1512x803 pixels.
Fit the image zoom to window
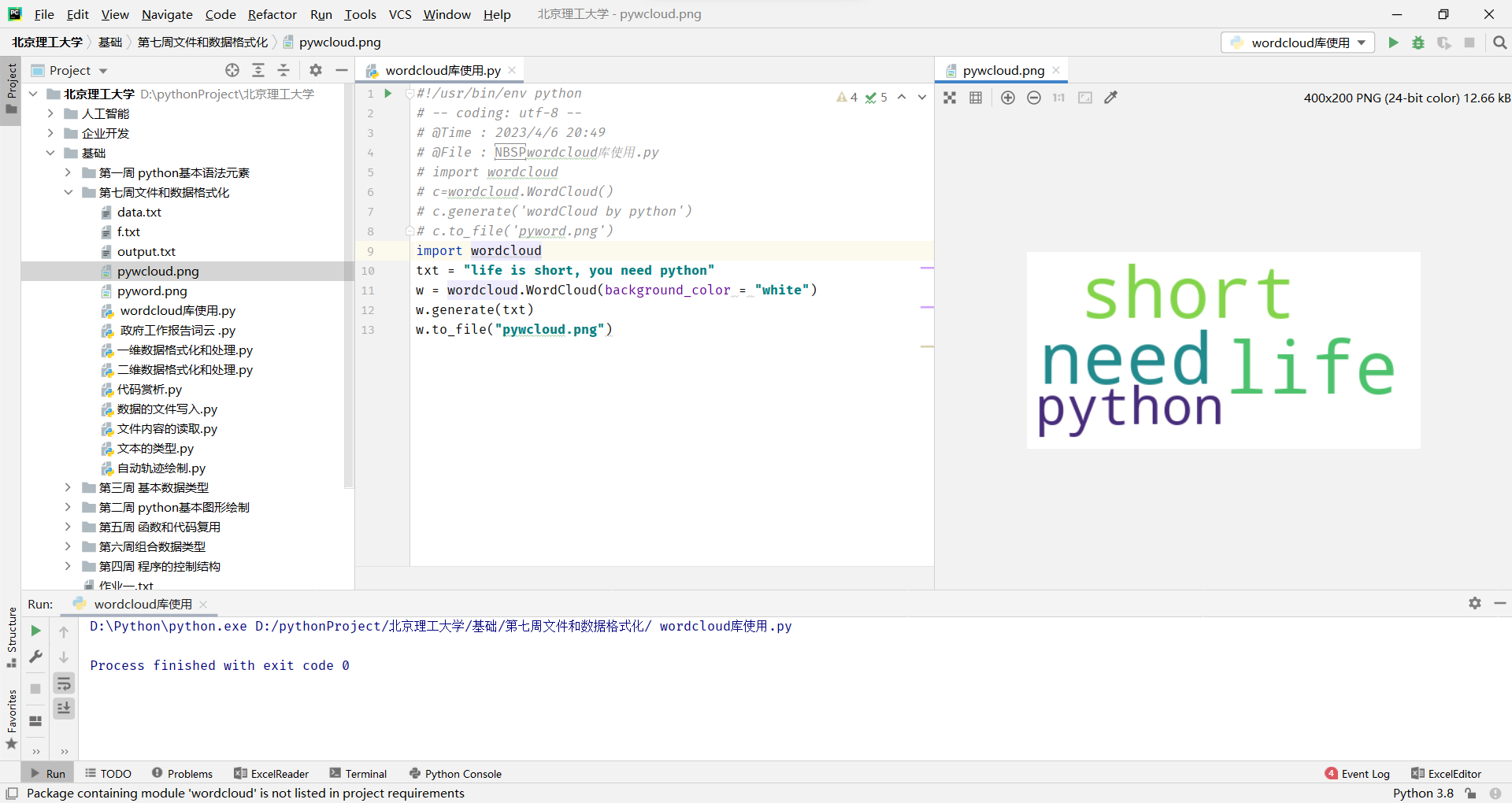pos(1085,98)
